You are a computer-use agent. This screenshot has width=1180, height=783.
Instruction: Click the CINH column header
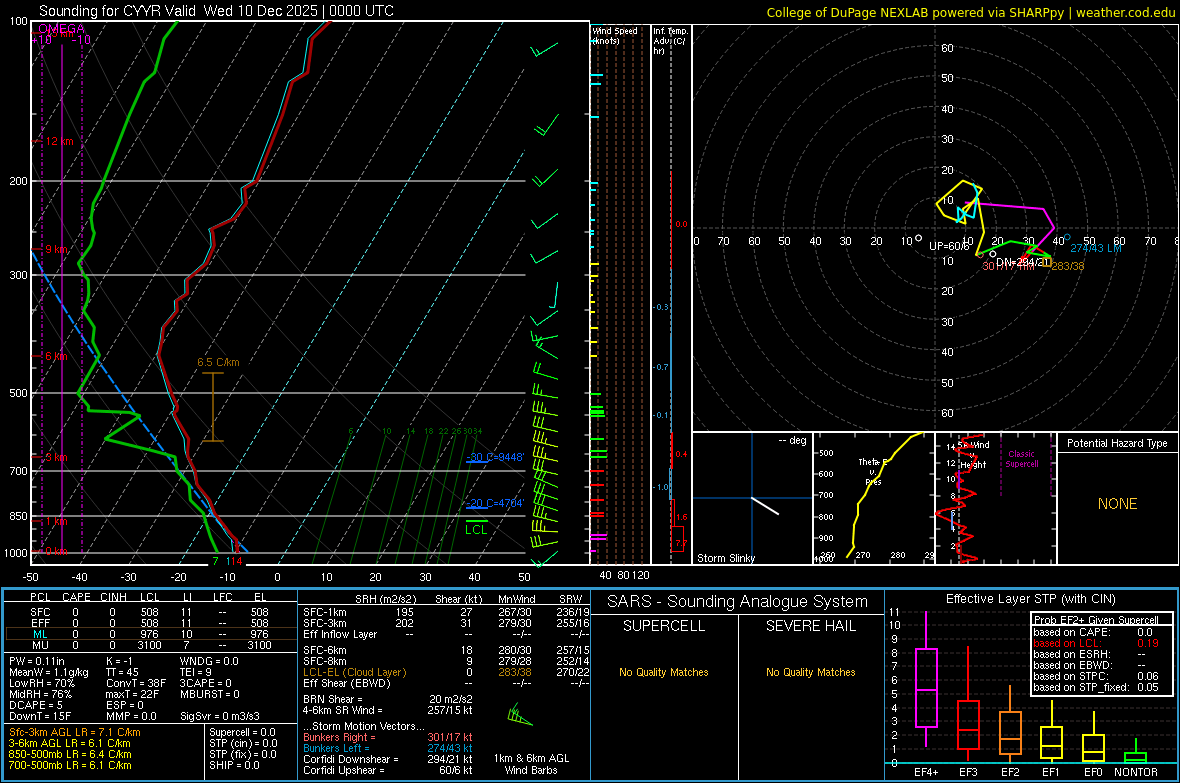(x=114, y=597)
